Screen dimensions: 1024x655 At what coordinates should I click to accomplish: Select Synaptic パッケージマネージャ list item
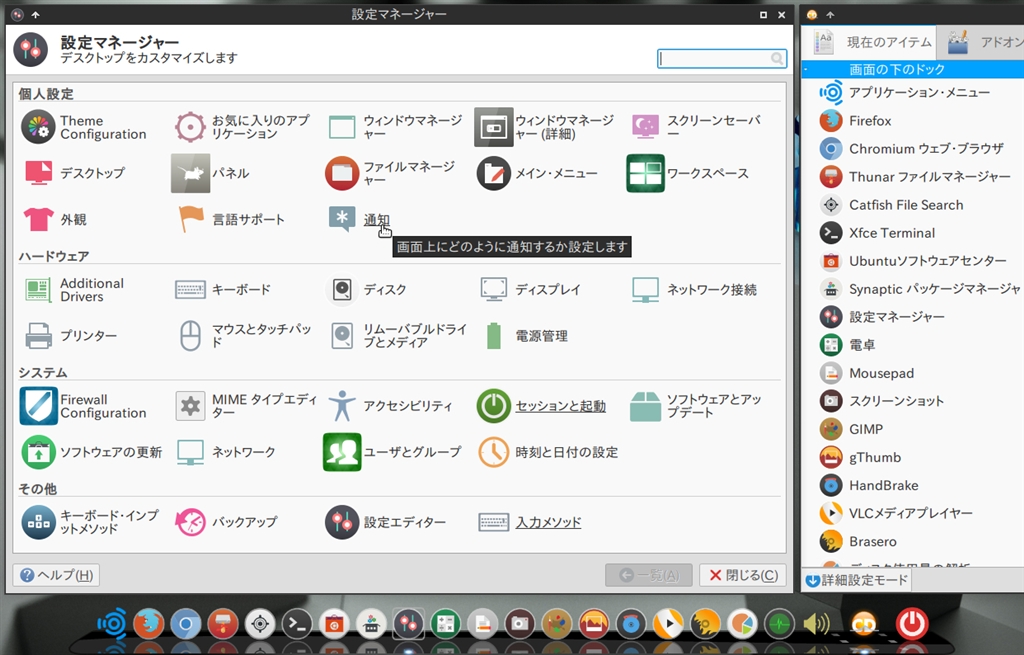[913, 289]
